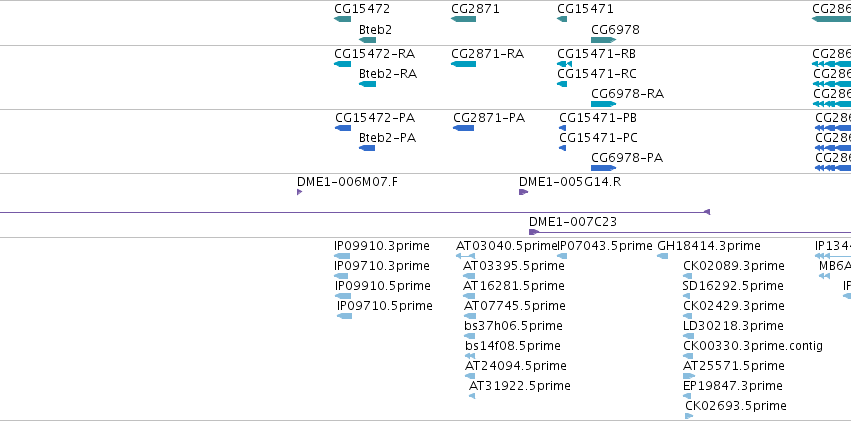The image size is (851, 421).
Task: Click the CK02089.3prime EST
Action: click(688, 276)
